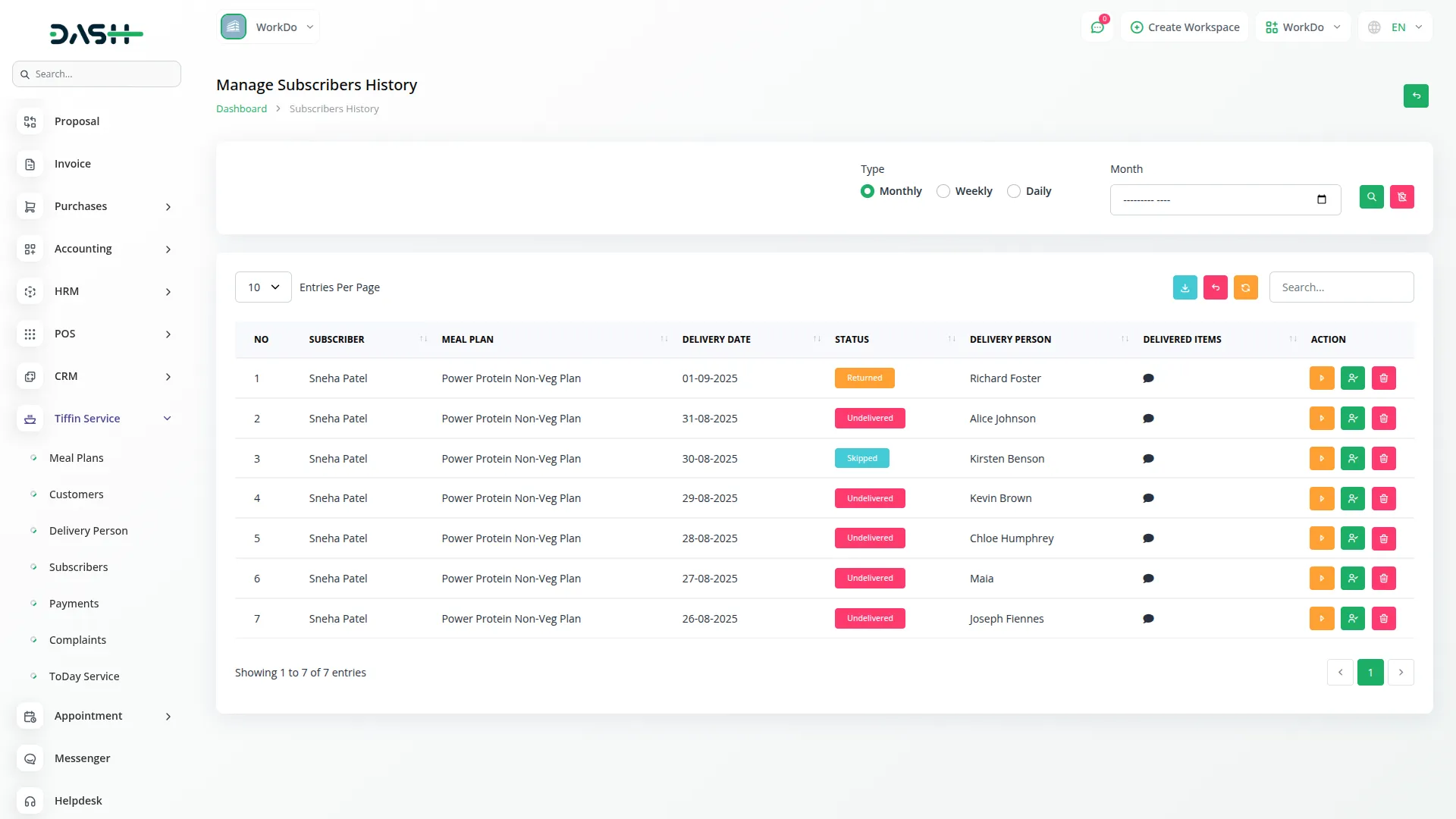Screen dimensions: 1456x819
Task: Go to page 1 in pagination
Action: [1370, 673]
